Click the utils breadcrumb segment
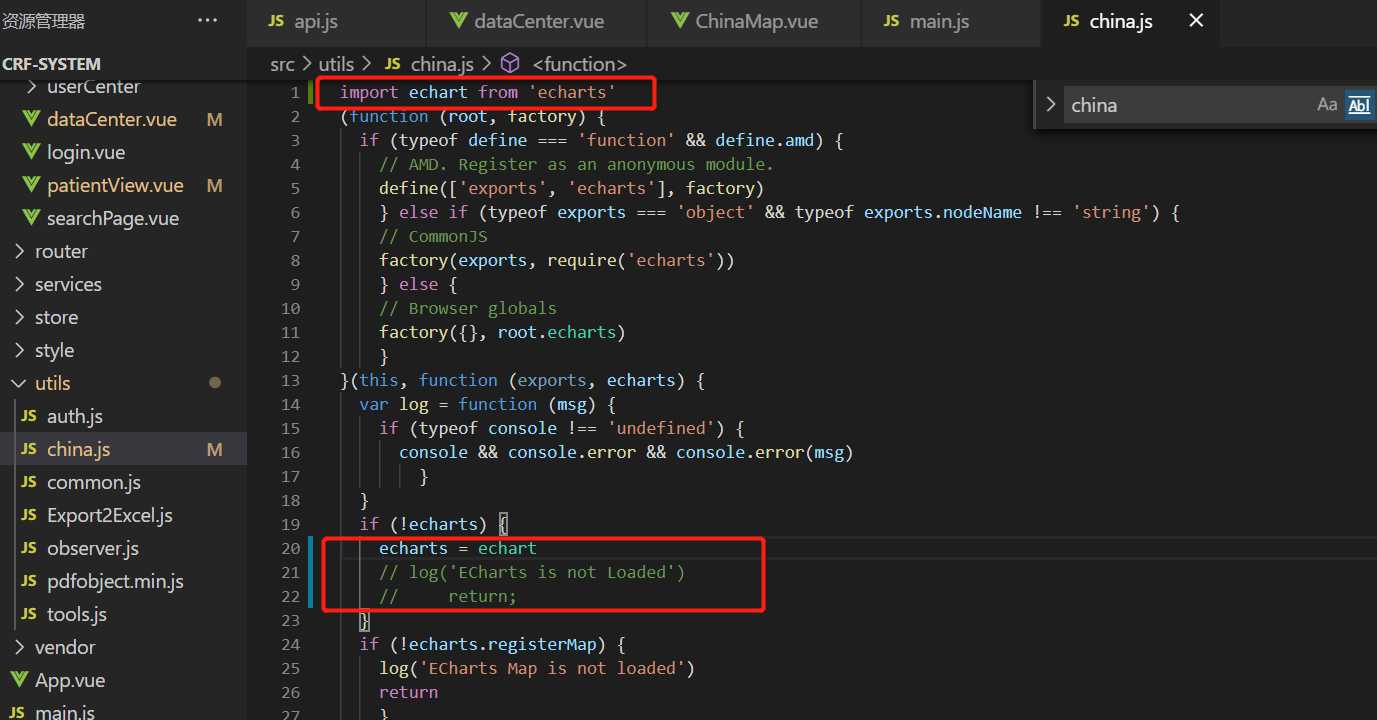Viewport: 1377px width, 720px height. click(336, 64)
